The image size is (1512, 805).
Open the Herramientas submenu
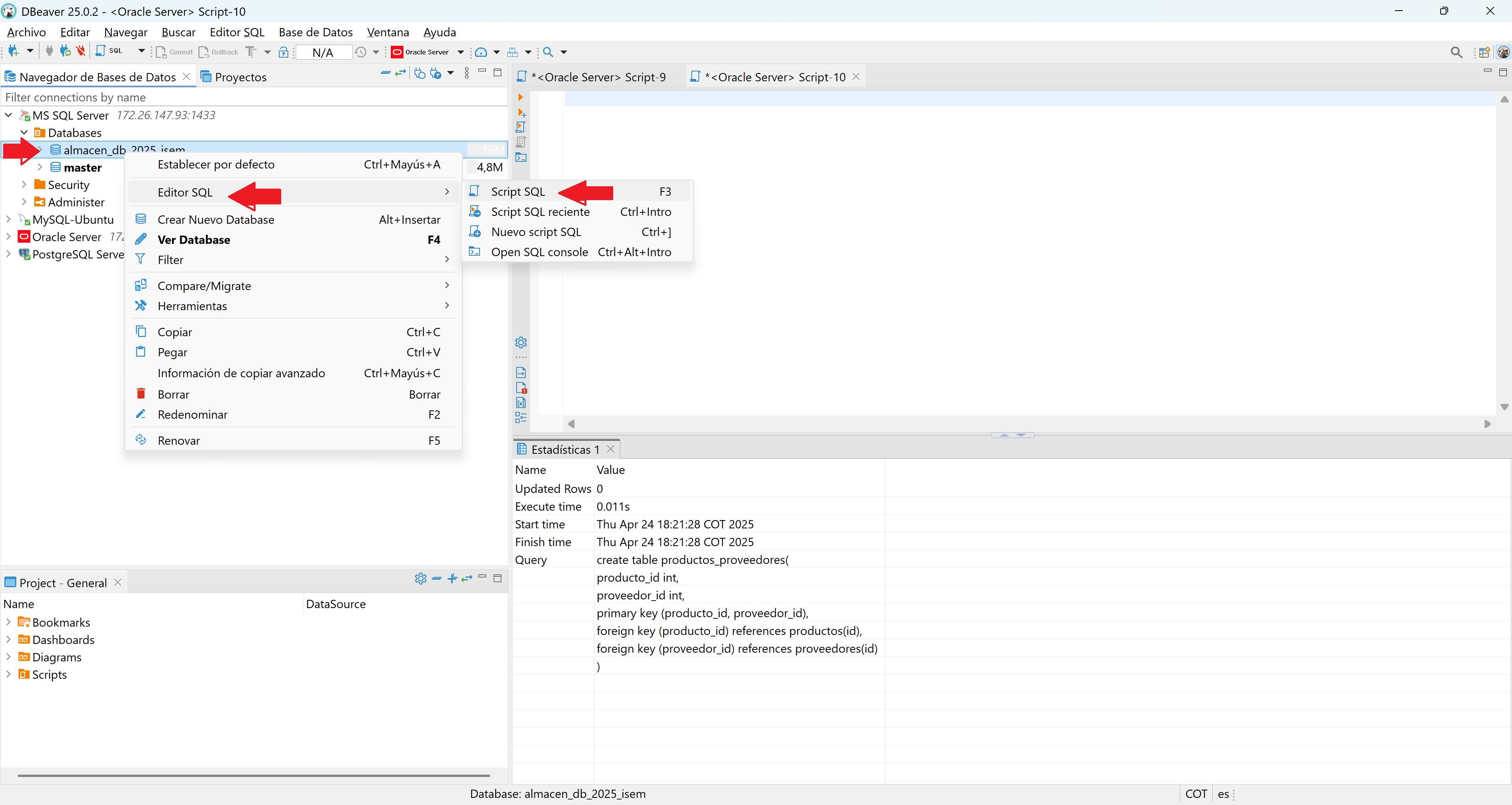tap(293, 306)
